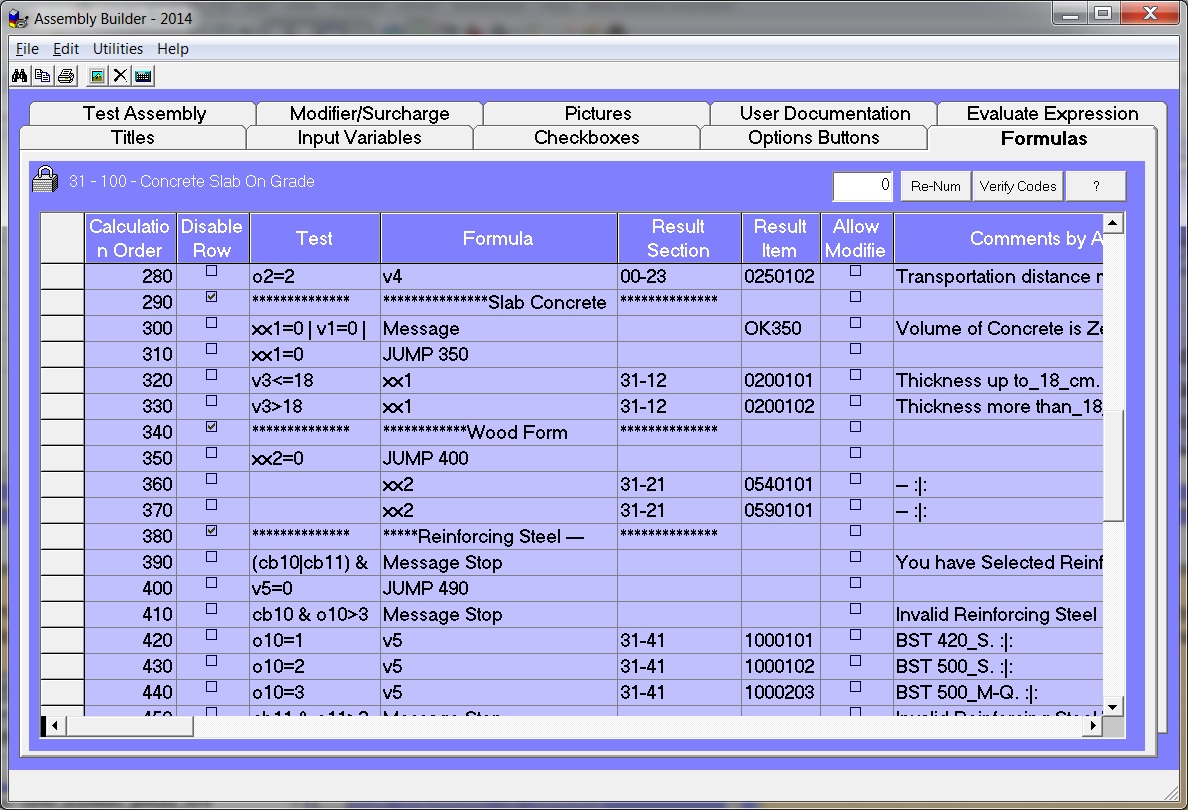Click the padlock icon beside assembly name
The width and height of the screenshot is (1188, 810).
[x=45, y=181]
